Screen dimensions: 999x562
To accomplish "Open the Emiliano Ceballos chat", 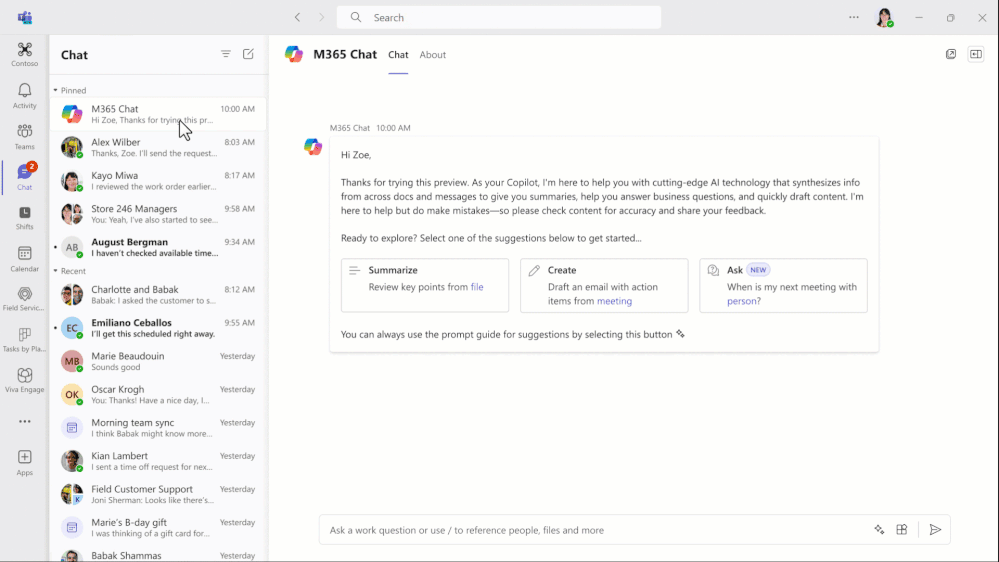I will coord(158,328).
